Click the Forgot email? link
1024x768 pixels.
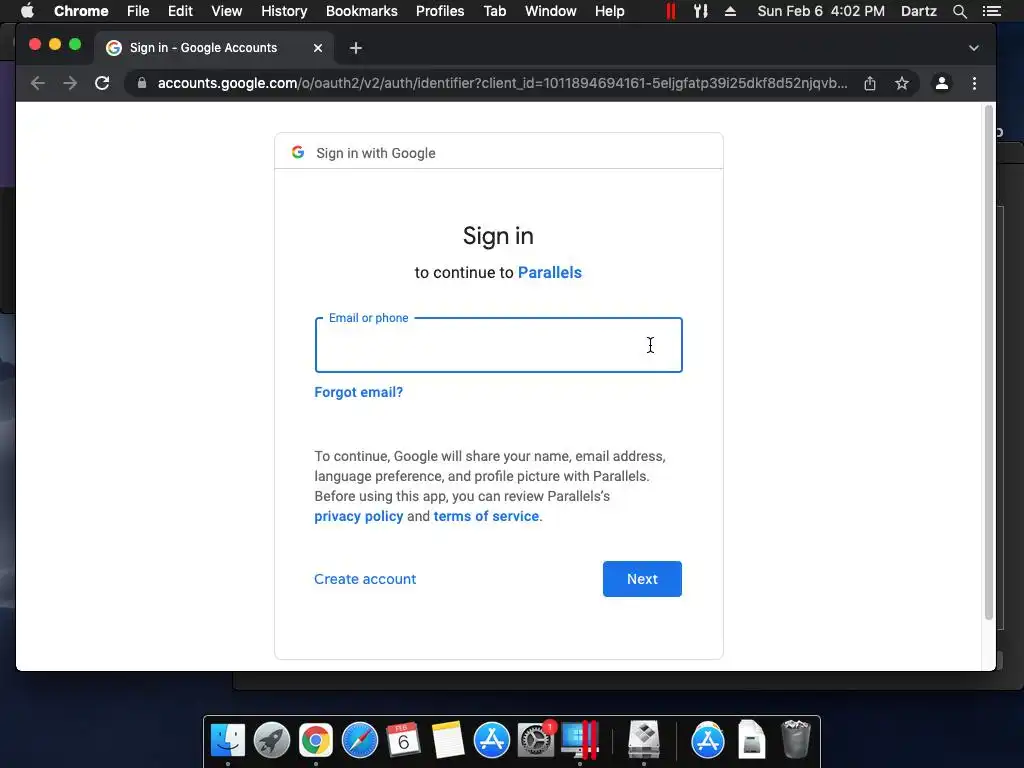(359, 392)
